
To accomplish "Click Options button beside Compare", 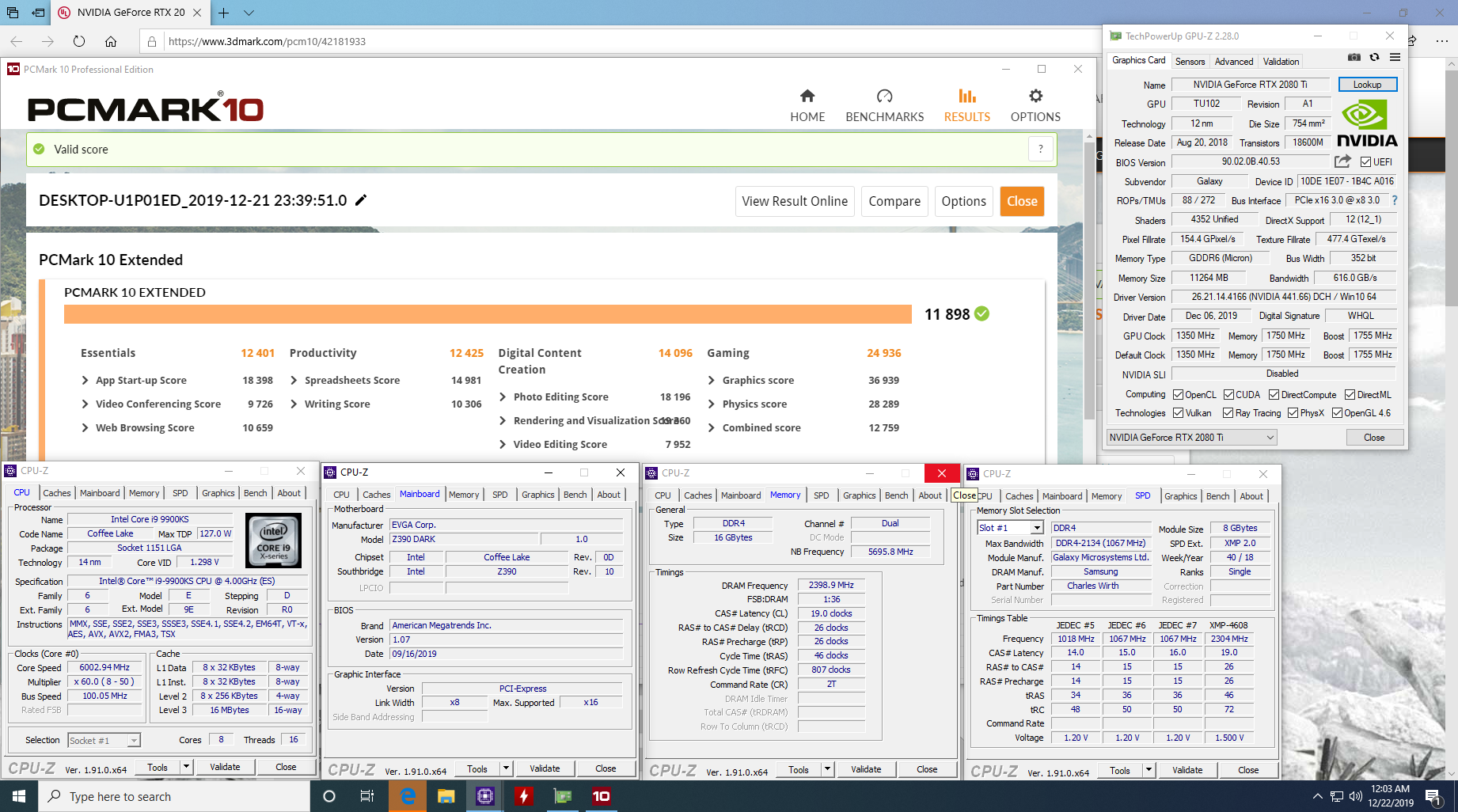I will coord(963,201).
